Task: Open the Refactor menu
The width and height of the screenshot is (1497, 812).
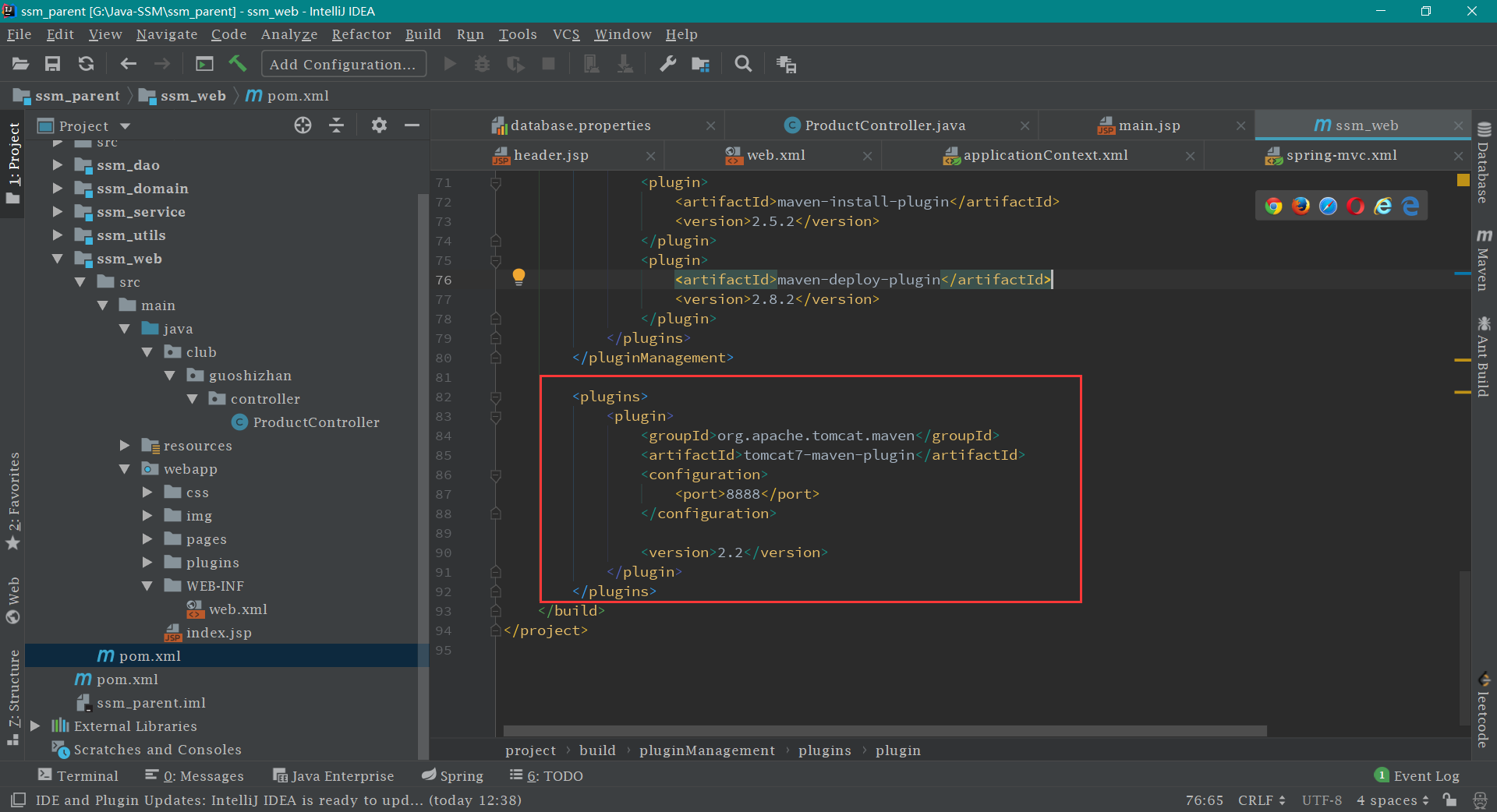Action: (x=361, y=34)
